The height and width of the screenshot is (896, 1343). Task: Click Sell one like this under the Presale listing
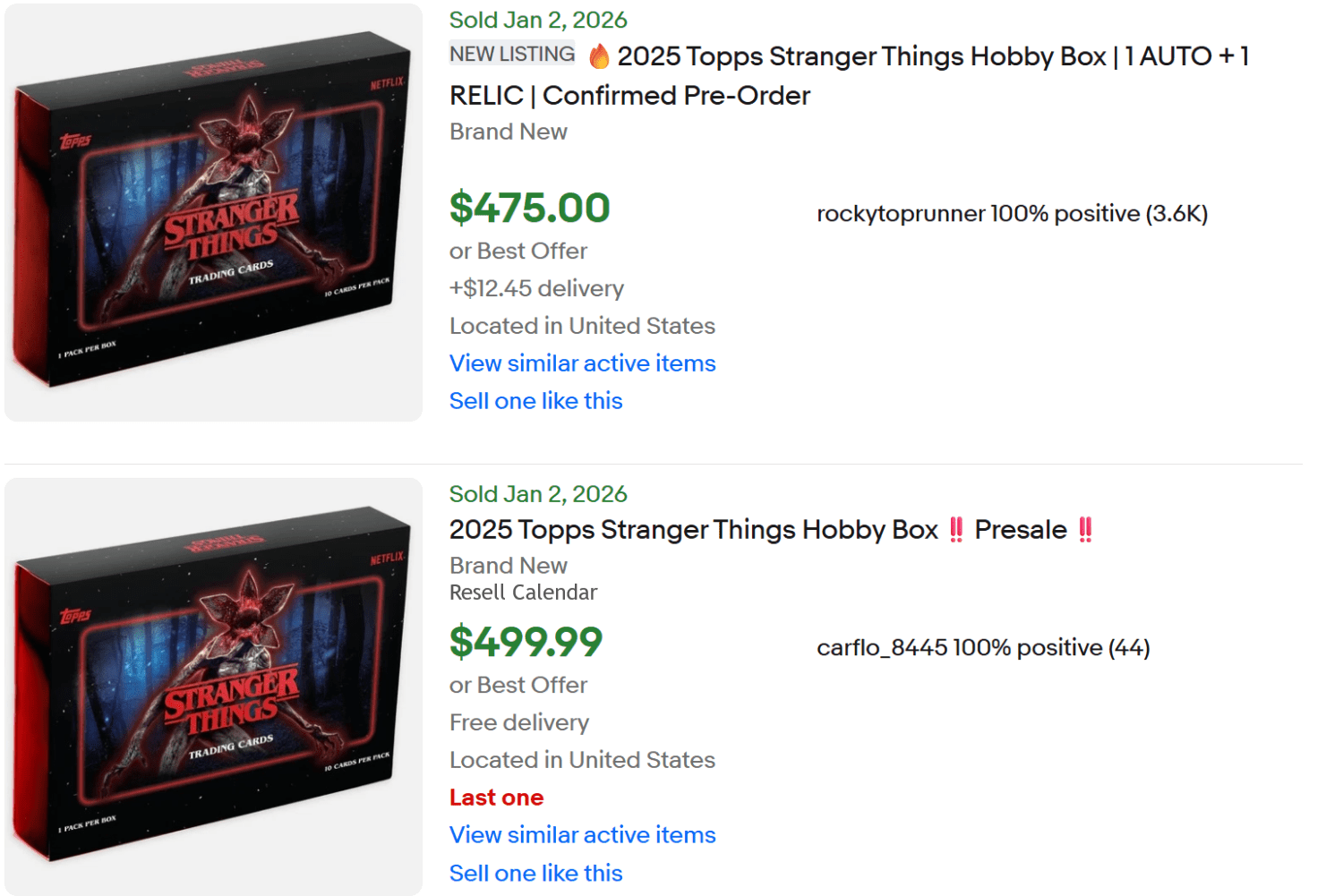pos(535,873)
